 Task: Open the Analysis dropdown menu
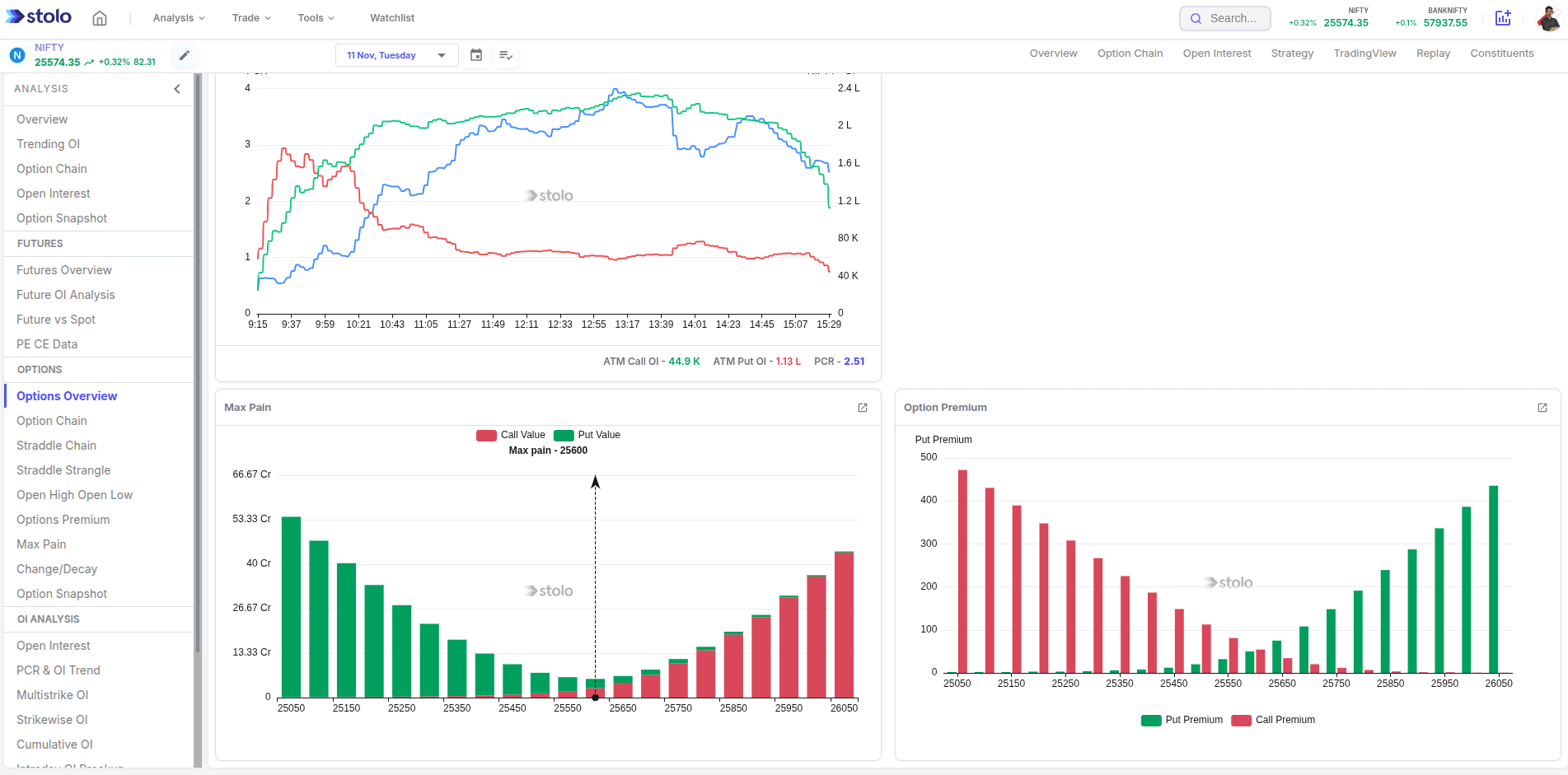(x=177, y=17)
